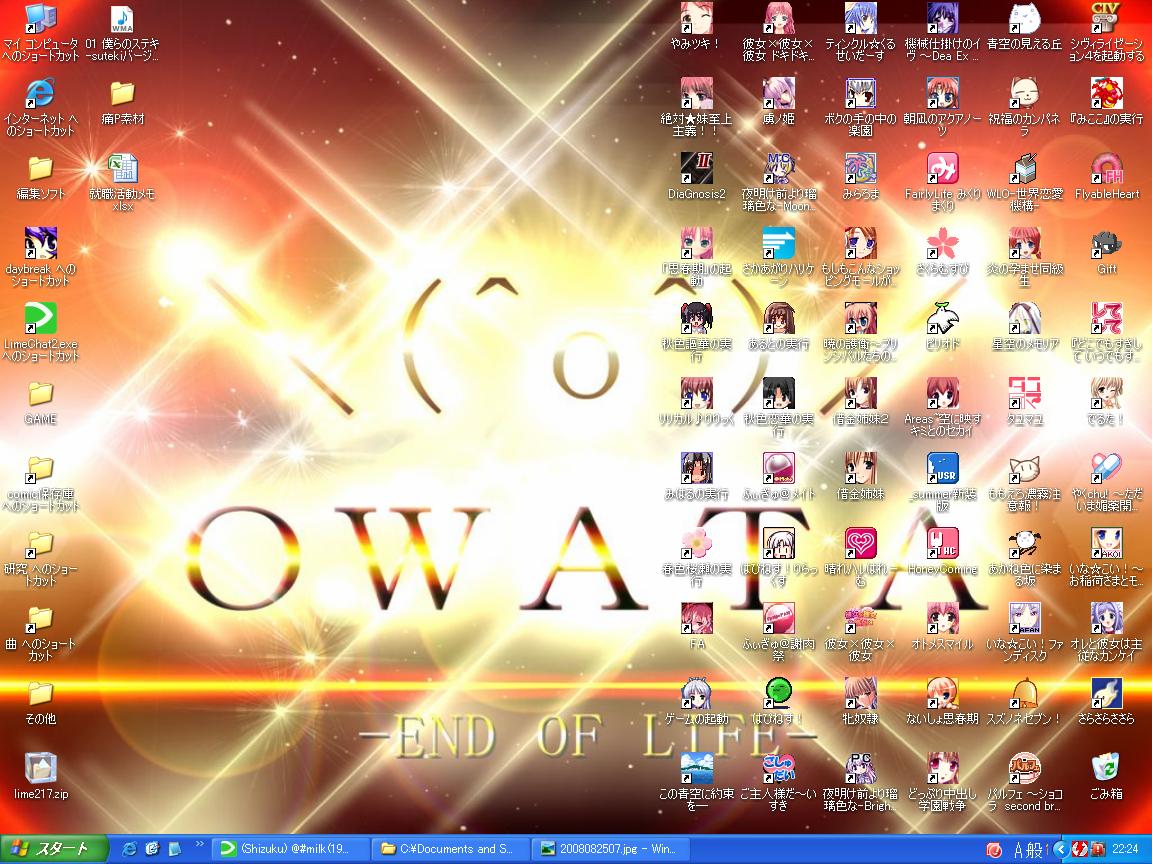Select the みらろま shortcut icon

[860, 169]
